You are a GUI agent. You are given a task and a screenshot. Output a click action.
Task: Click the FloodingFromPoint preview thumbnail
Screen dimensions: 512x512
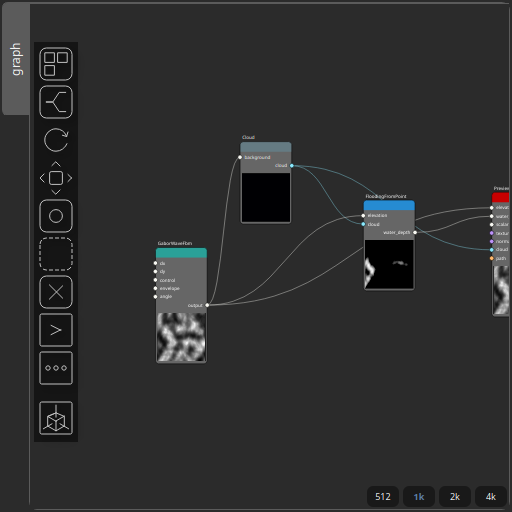click(x=389, y=264)
